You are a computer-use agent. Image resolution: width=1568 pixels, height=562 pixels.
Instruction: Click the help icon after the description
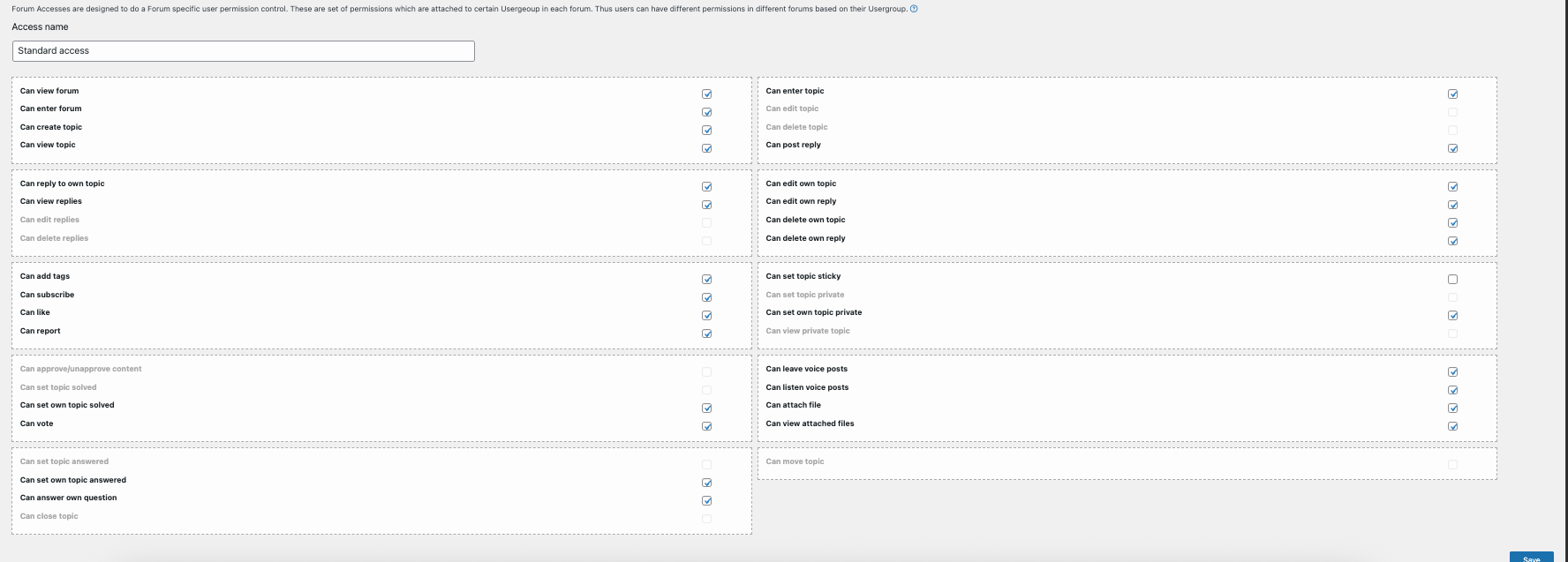[914, 9]
